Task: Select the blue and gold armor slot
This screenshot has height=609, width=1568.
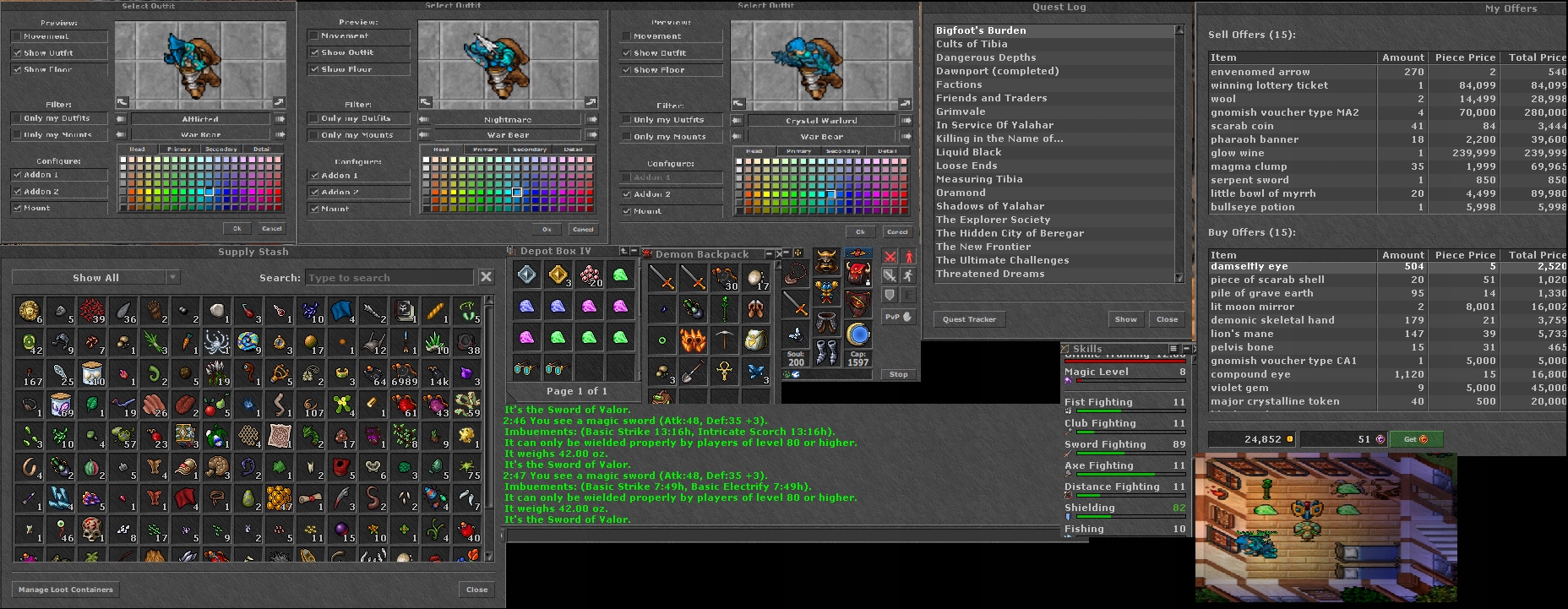Action: click(826, 294)
